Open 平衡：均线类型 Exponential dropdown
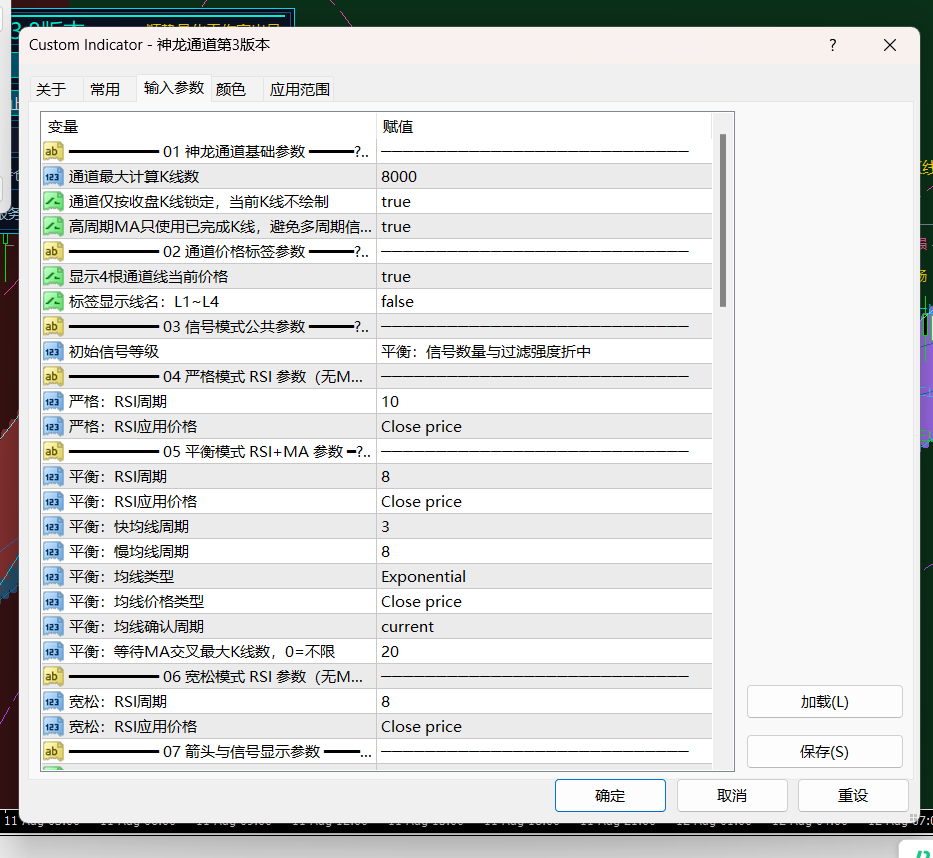This screenshot has height=858, width=933. coord(544,577)
